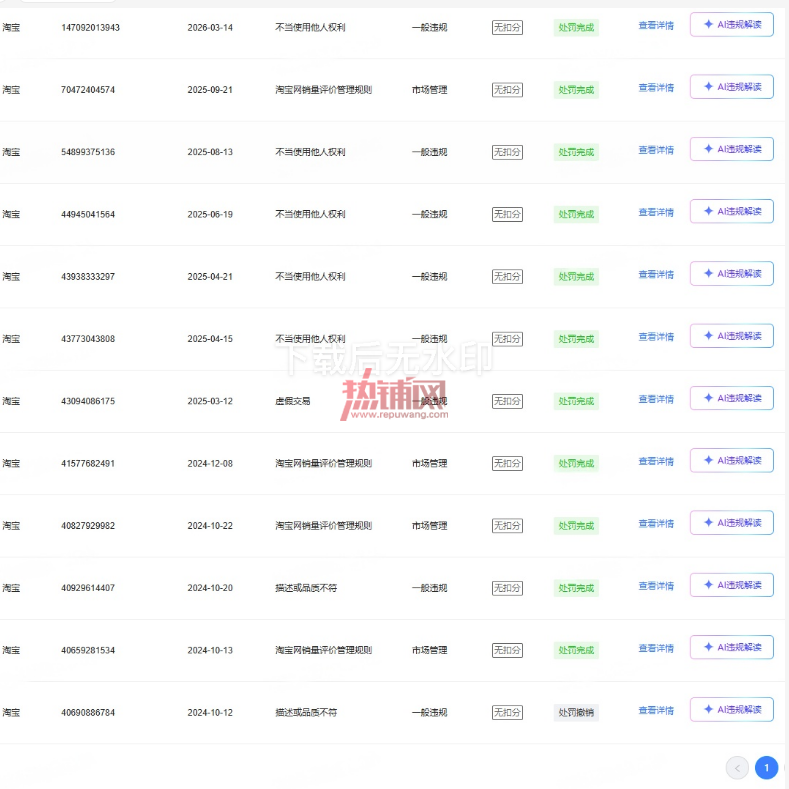Open AI违规解读 for the 2025-08-13 violation

[x=731, y=149]
